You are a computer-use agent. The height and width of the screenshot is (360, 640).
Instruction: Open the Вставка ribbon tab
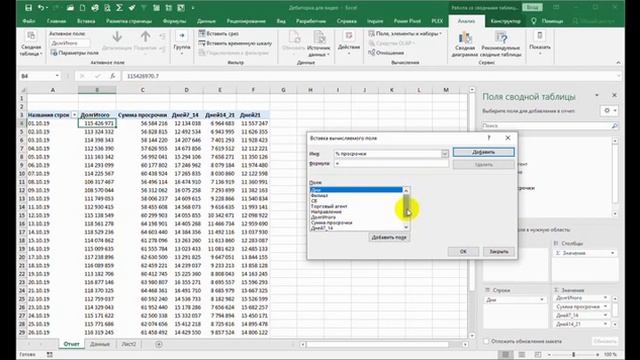pos(86,21)
